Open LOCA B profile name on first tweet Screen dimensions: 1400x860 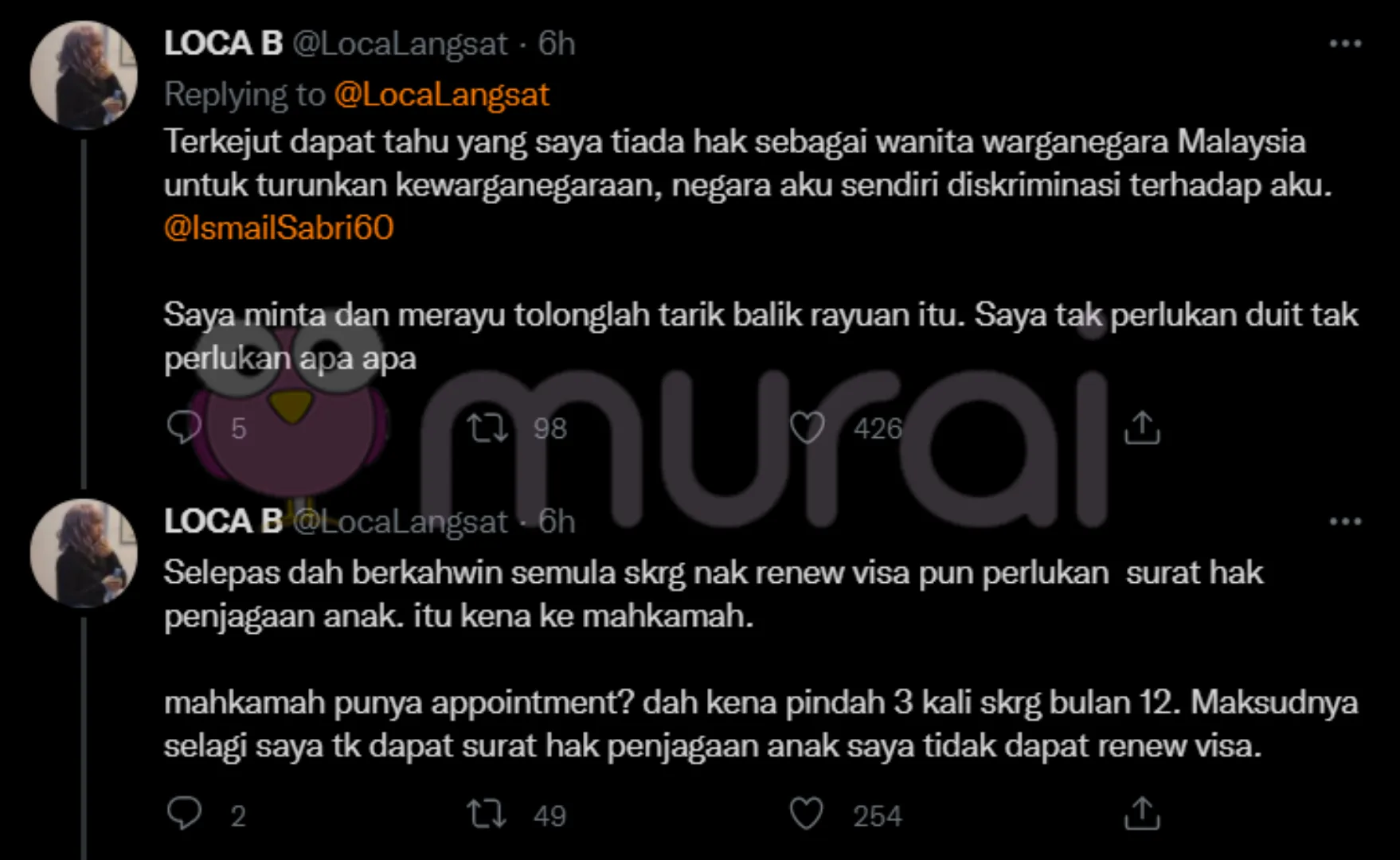click(x=223, y=44)
